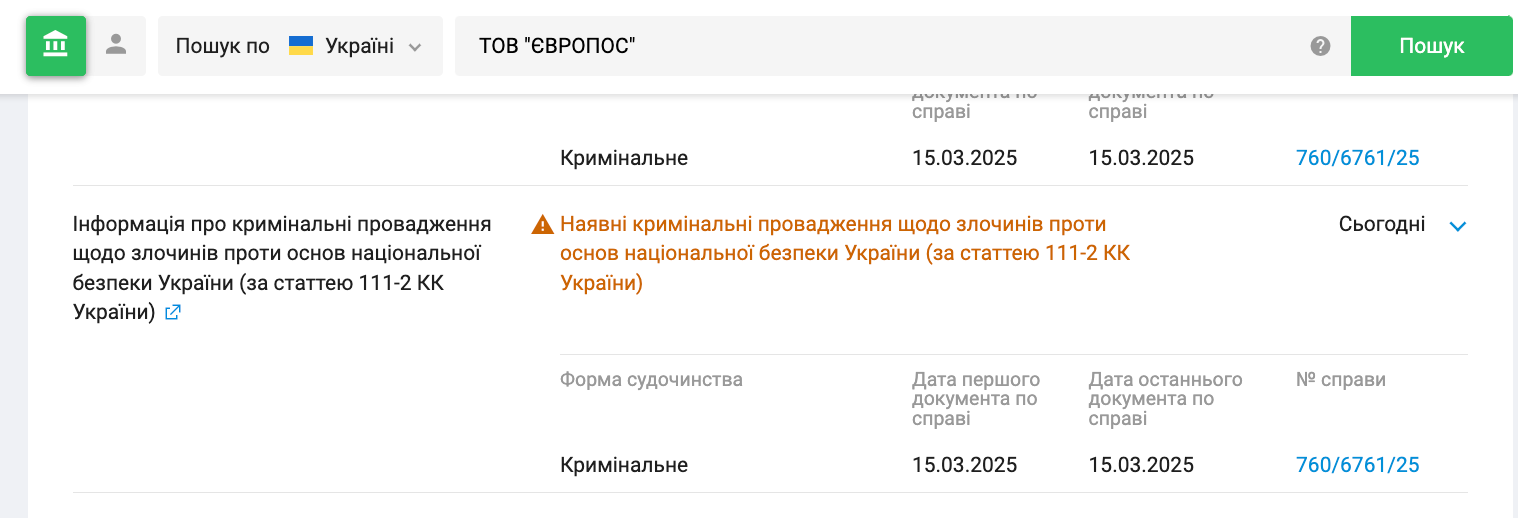Click the 'Форма судочинства' column header

click(651, 380)
